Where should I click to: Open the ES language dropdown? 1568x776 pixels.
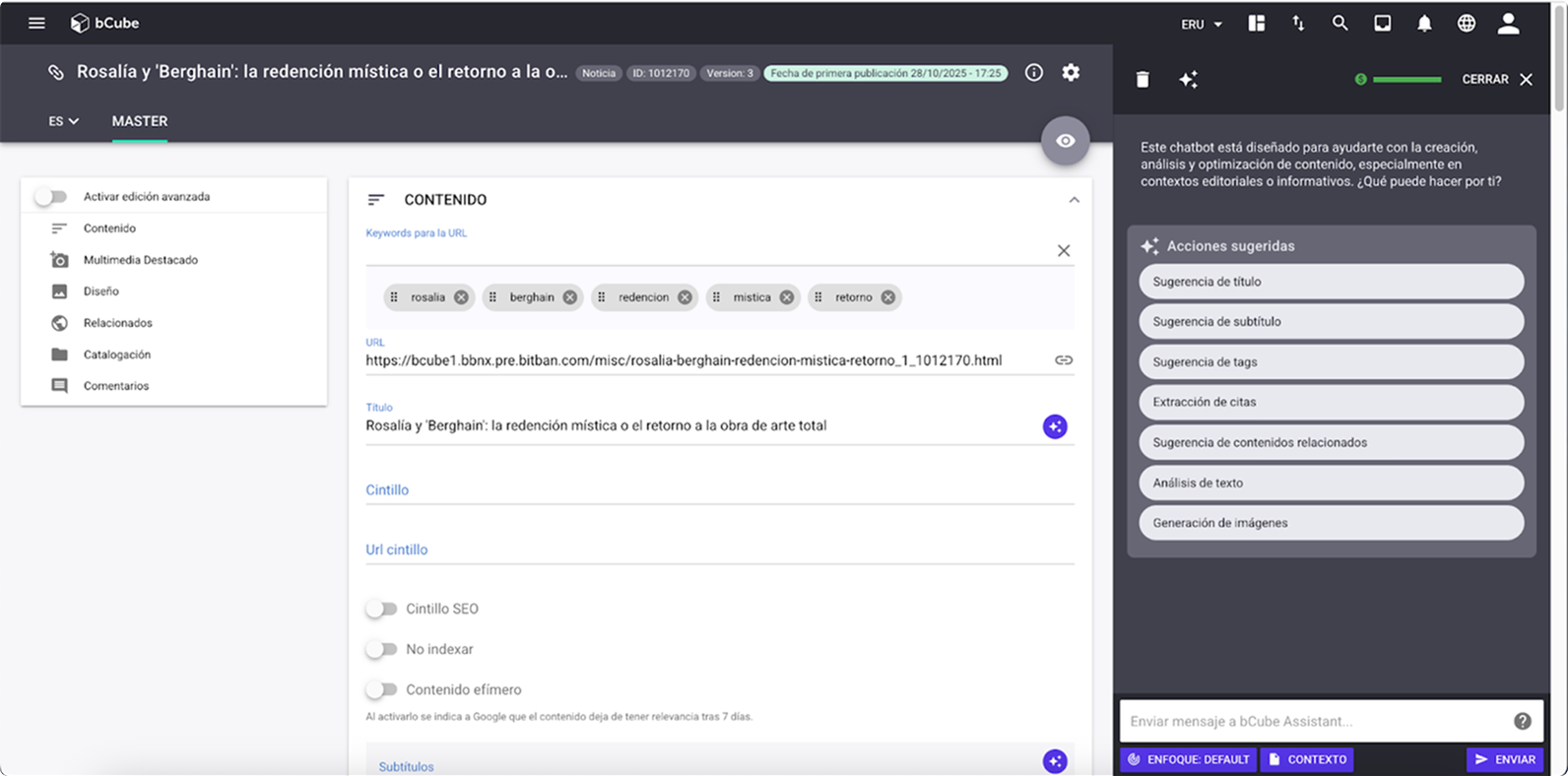coord(64,121)
